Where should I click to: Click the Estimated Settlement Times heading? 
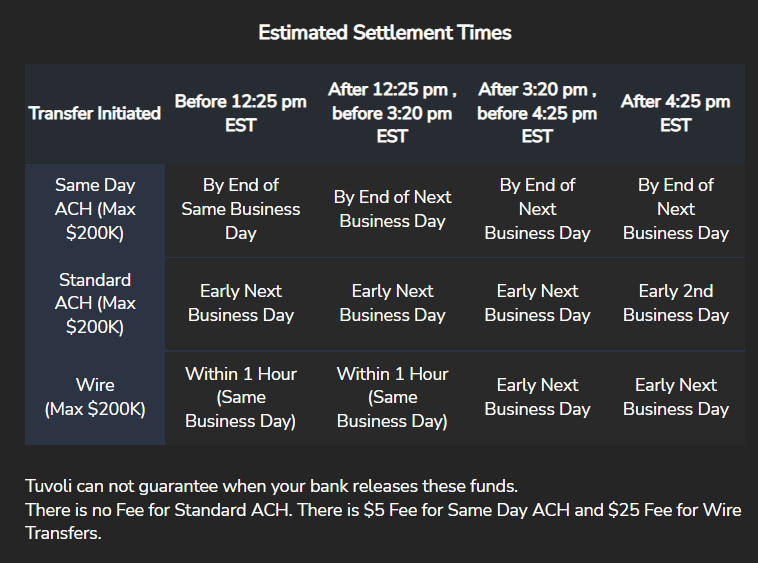tap(384, 33)
